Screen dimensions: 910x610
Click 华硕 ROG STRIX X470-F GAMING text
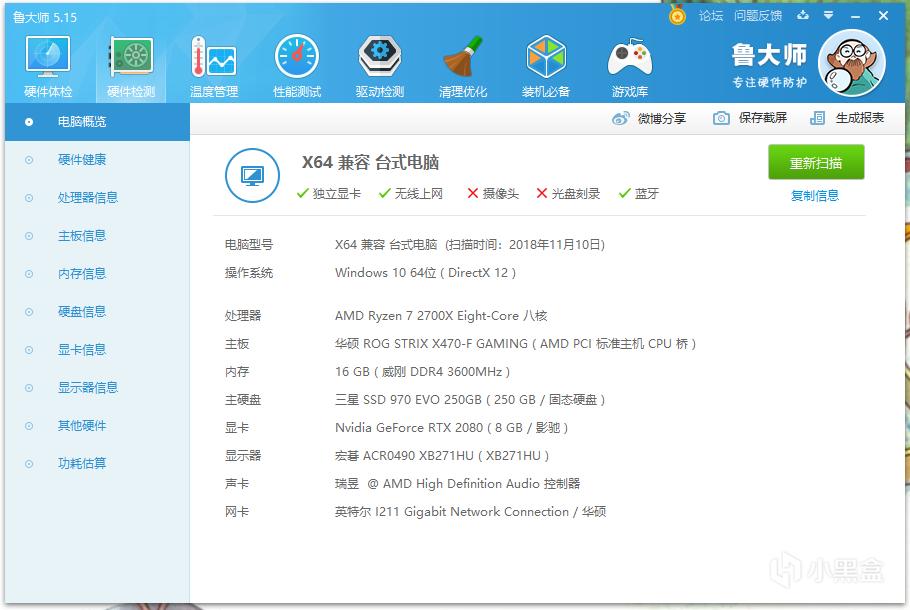[x=431, y=344]
